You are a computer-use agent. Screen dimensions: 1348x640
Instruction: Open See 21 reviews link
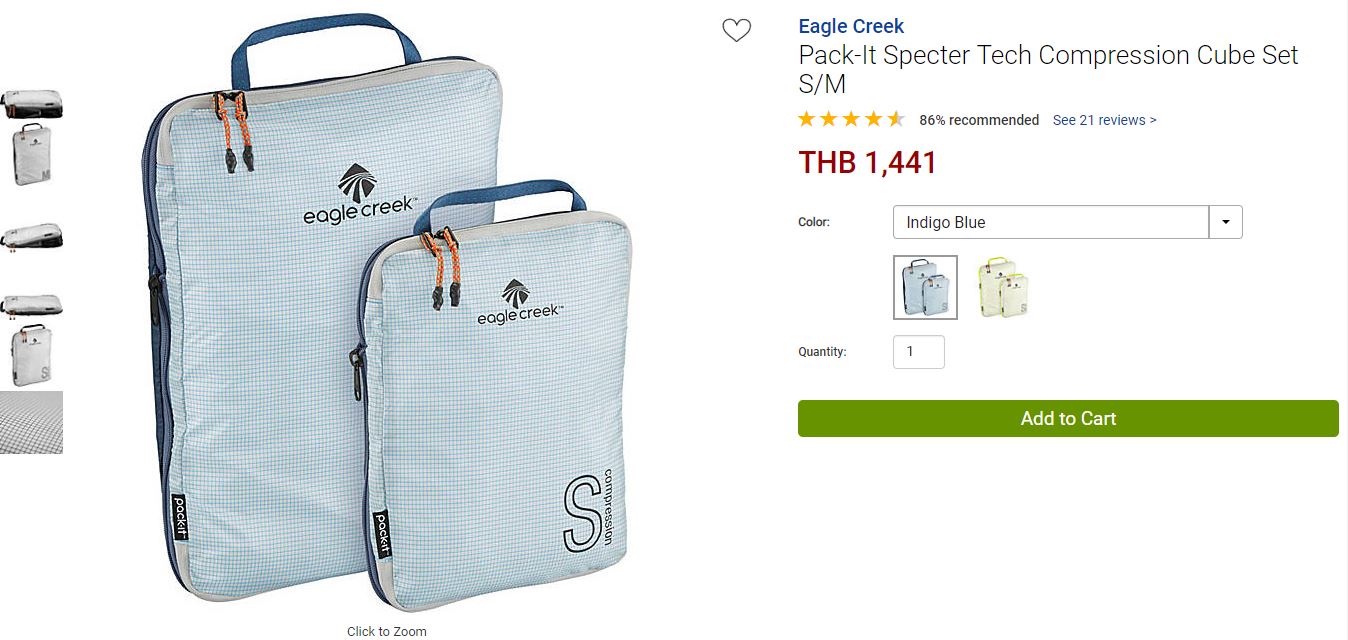tap(1104, 120)
